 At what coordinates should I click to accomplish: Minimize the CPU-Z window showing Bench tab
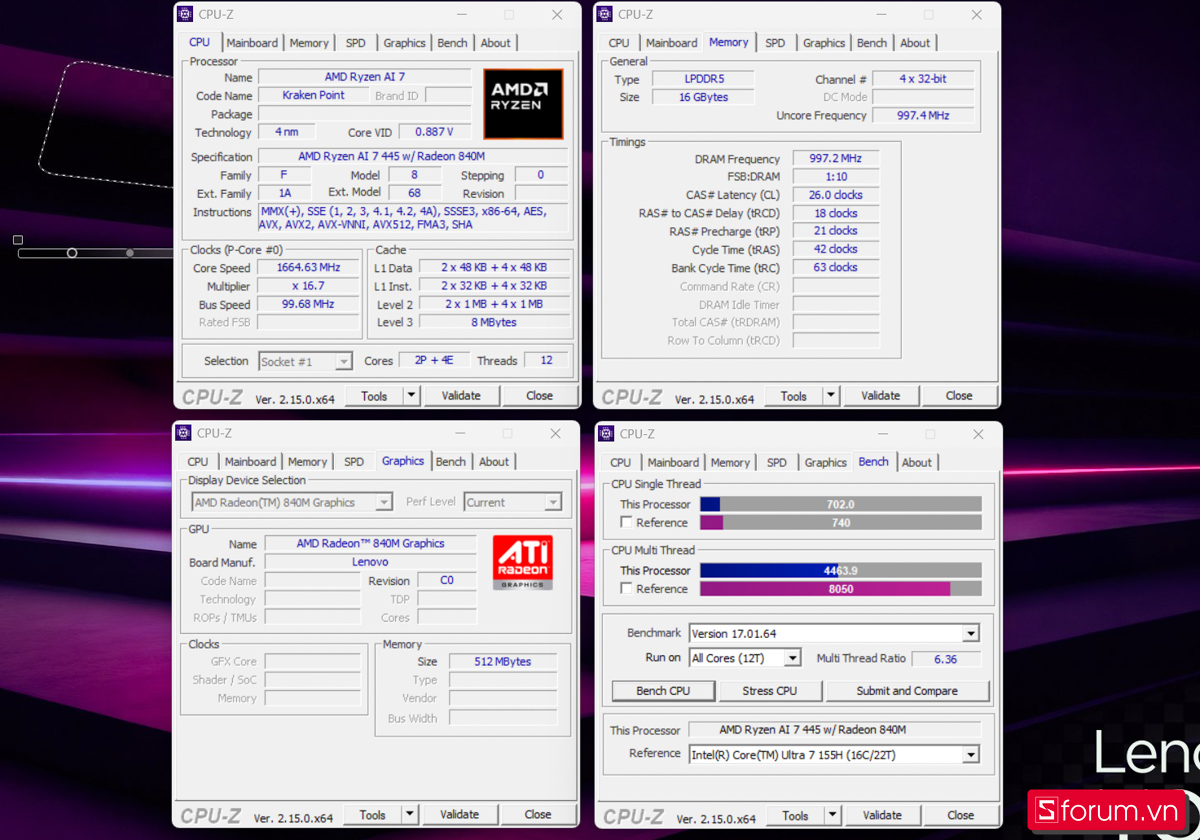click(x=882, y=434)
